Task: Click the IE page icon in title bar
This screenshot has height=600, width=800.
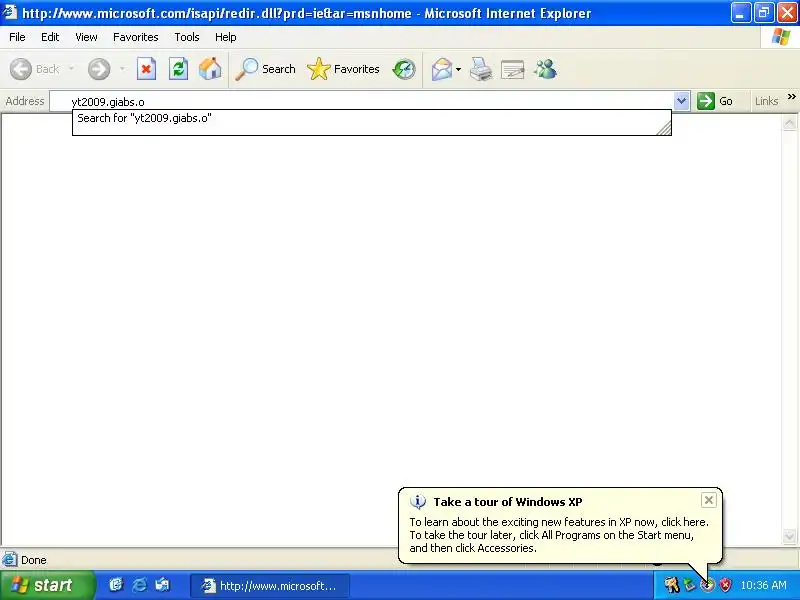Action: click(x=10, y=12)
